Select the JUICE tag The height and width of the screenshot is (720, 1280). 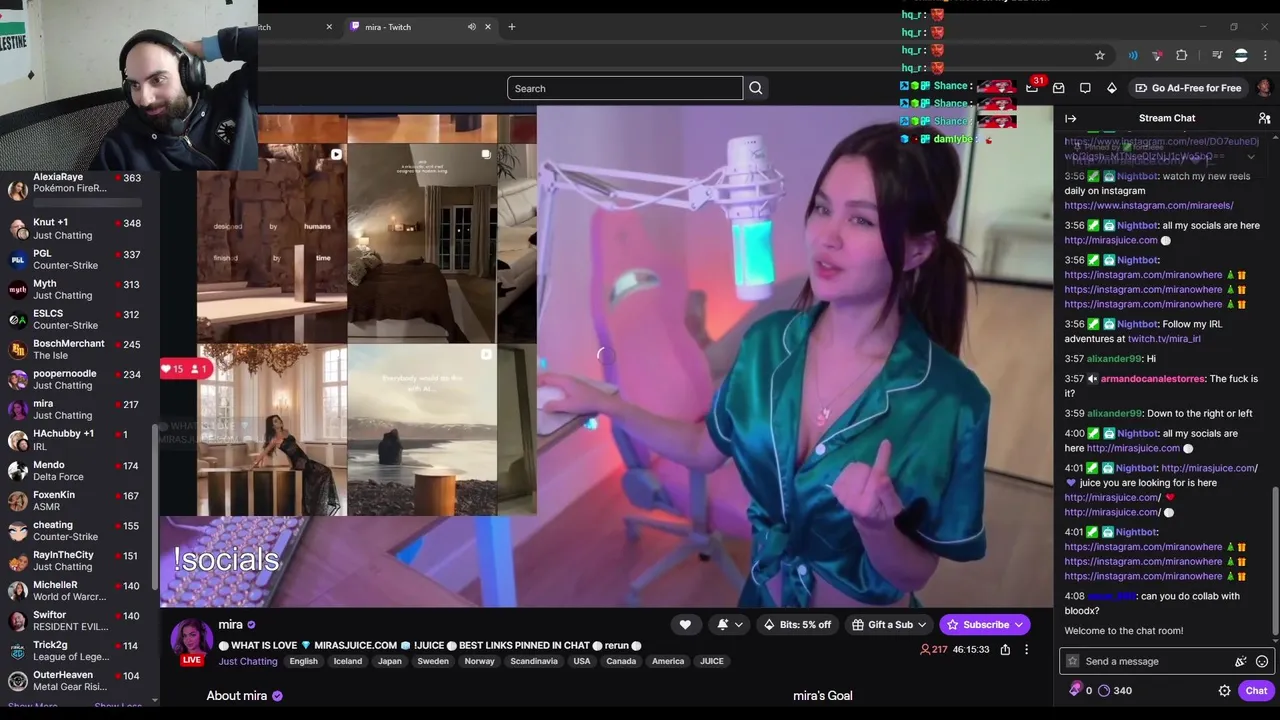pos(712,661)
